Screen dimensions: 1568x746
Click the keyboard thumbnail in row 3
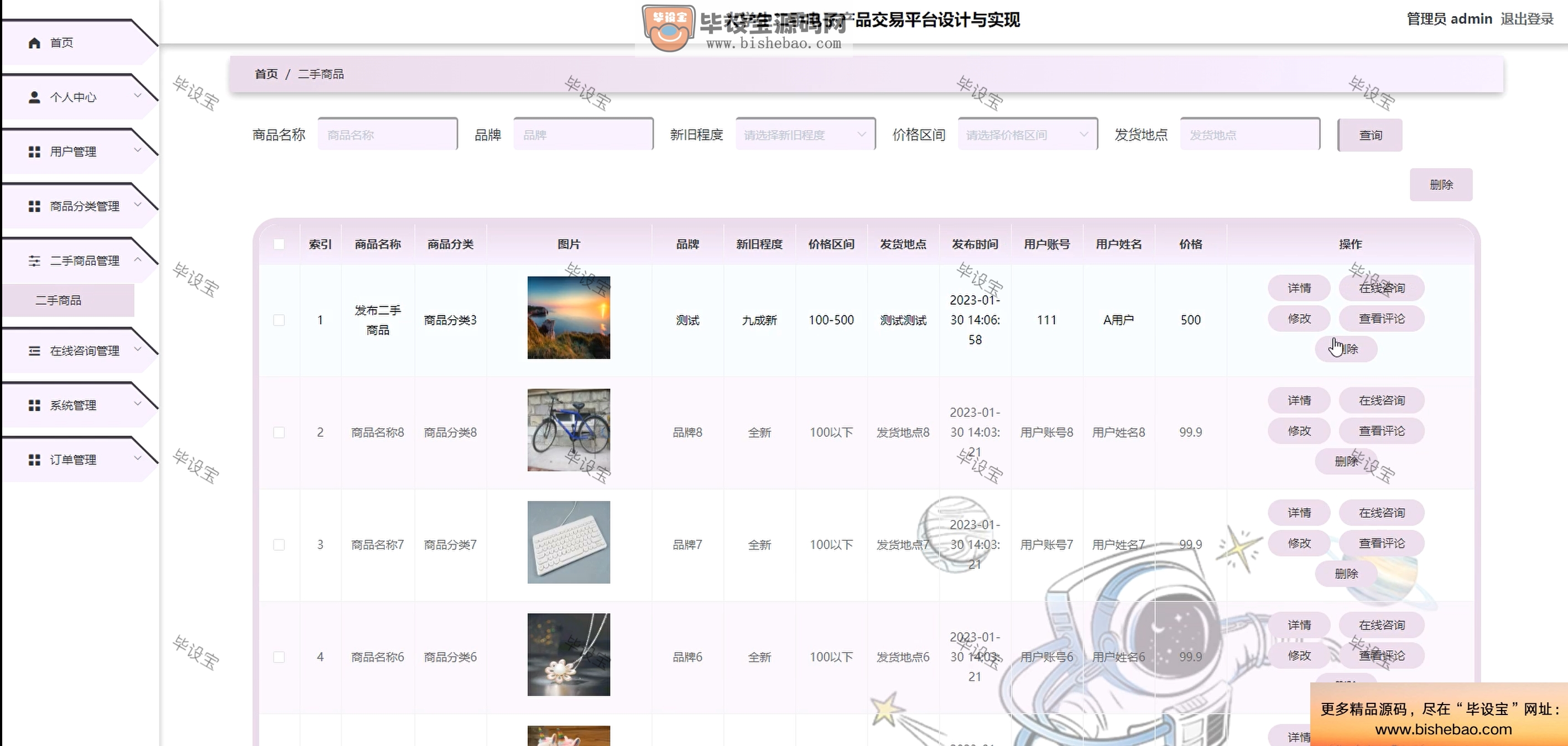pos(569,542)
